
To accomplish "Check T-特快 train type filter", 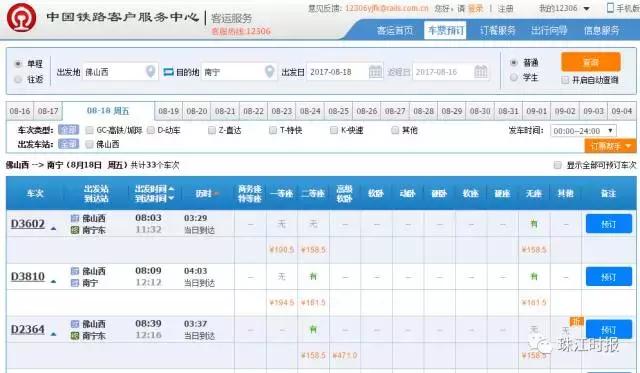I will pyautogui.click(x=273, y=130).
